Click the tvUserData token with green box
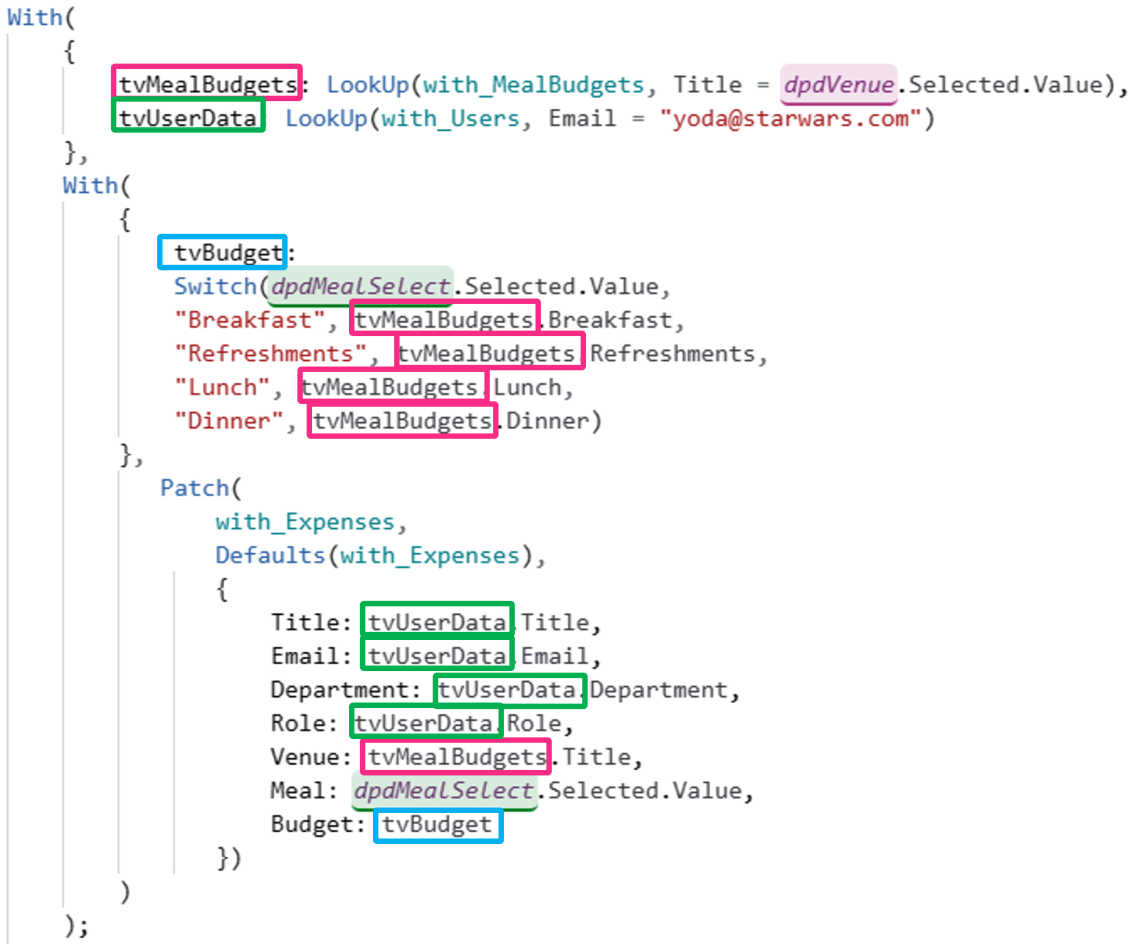Image resolution: width=1140 pixels, height=944 pixels. (186, 118)
